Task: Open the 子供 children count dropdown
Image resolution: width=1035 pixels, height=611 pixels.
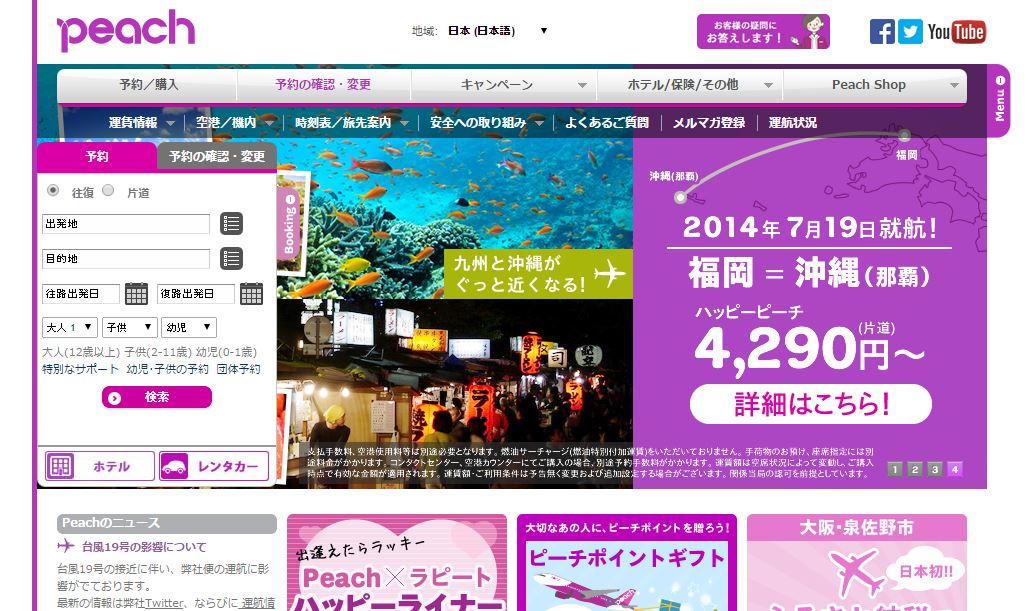Action: (129, 327)
